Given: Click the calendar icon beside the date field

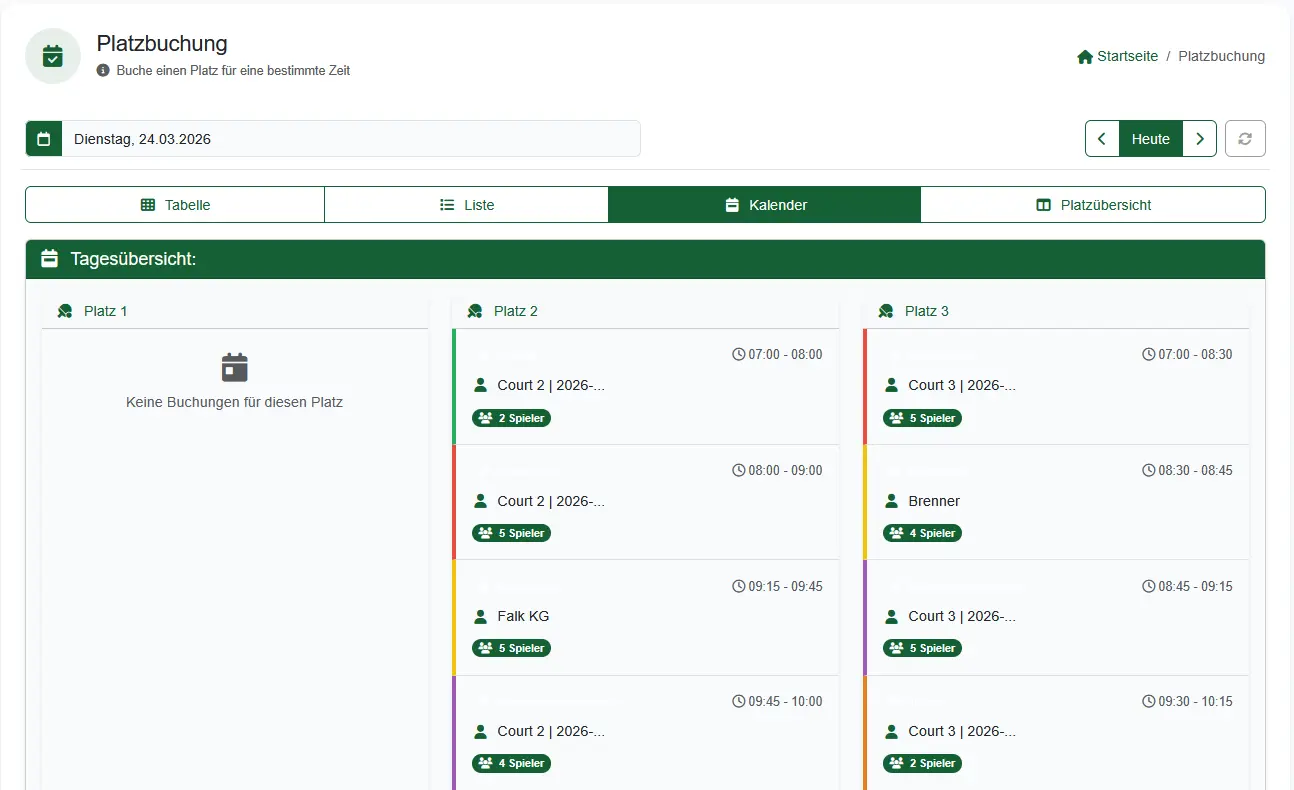Looking at the screenshot, I should 44,139.
